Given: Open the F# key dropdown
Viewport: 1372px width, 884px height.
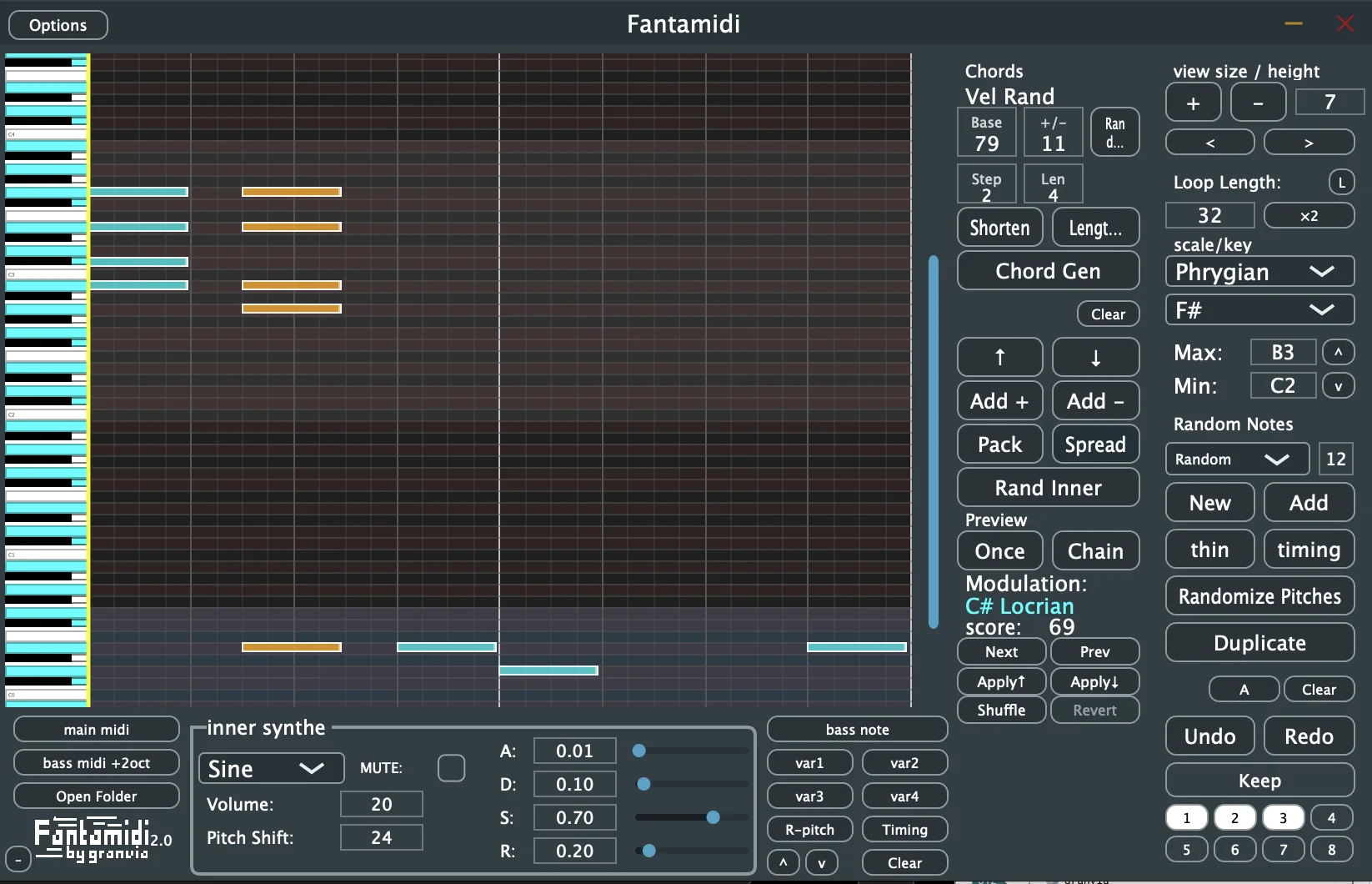Looking at the screenshot, I should (x=1259, y=309).
